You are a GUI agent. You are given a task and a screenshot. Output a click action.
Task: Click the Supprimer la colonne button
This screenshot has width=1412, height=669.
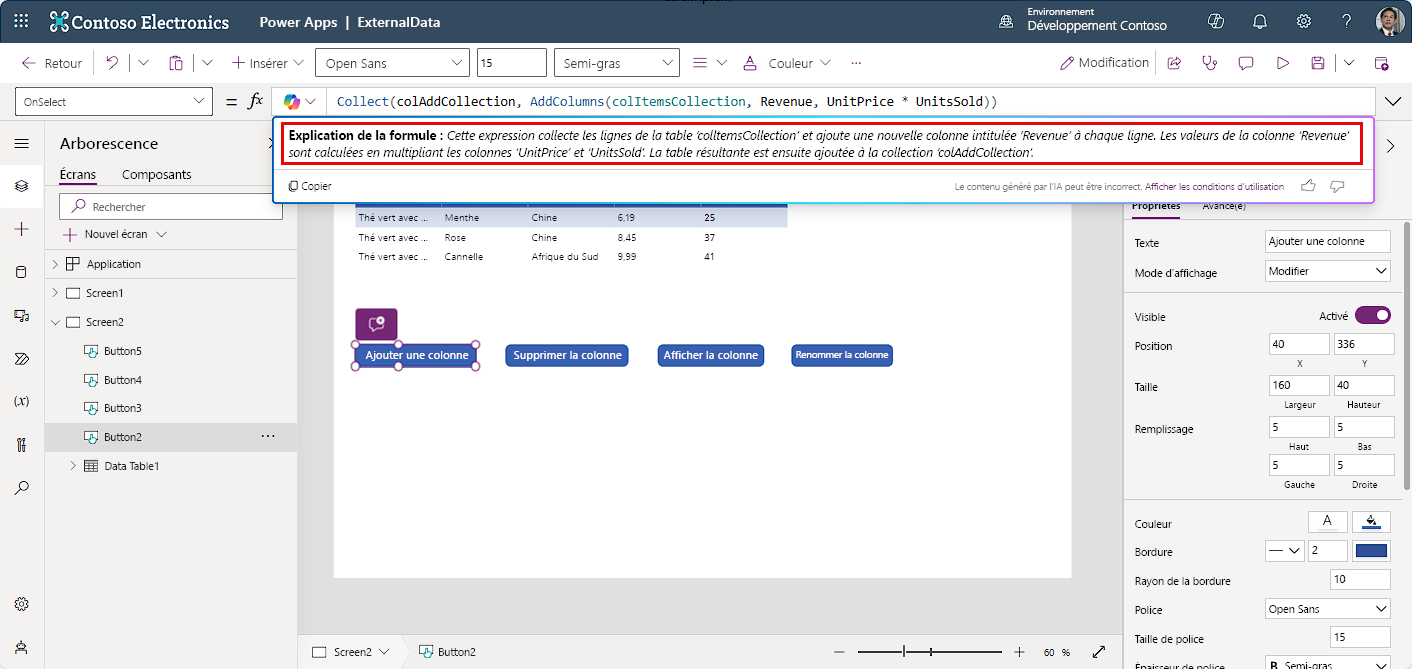(567, 355)
